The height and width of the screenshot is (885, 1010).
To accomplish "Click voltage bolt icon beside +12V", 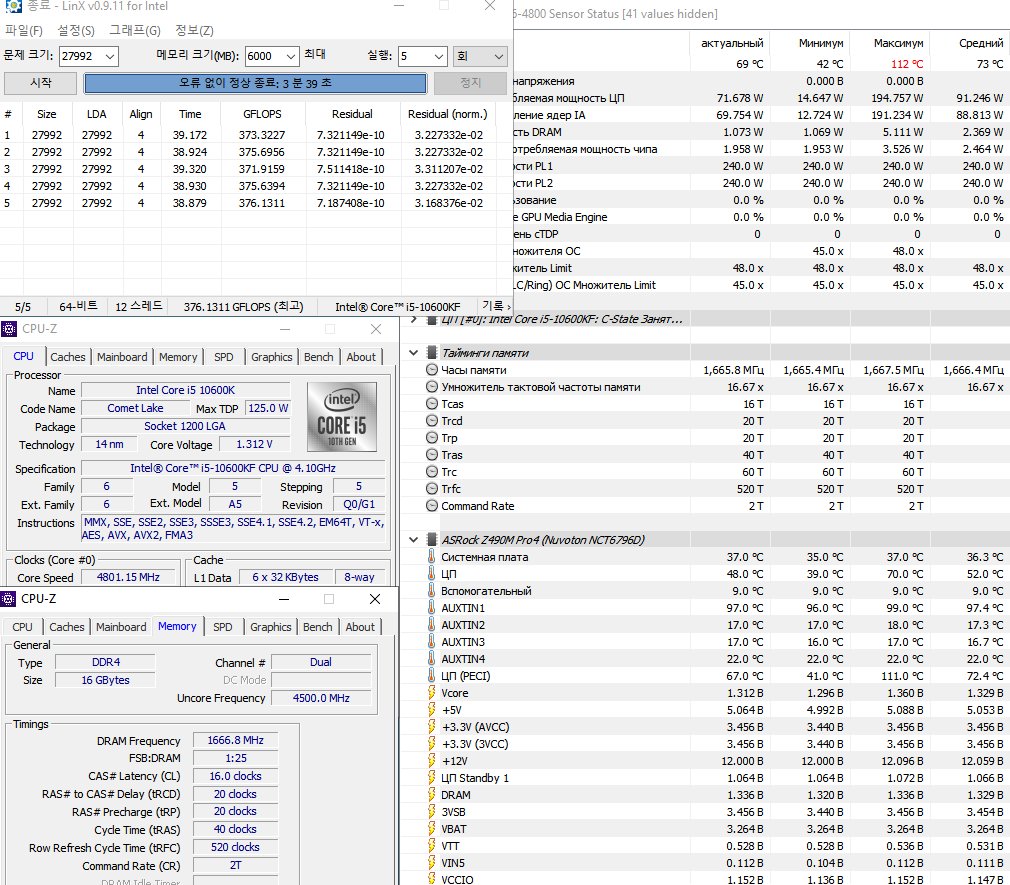I will (432, 761).
